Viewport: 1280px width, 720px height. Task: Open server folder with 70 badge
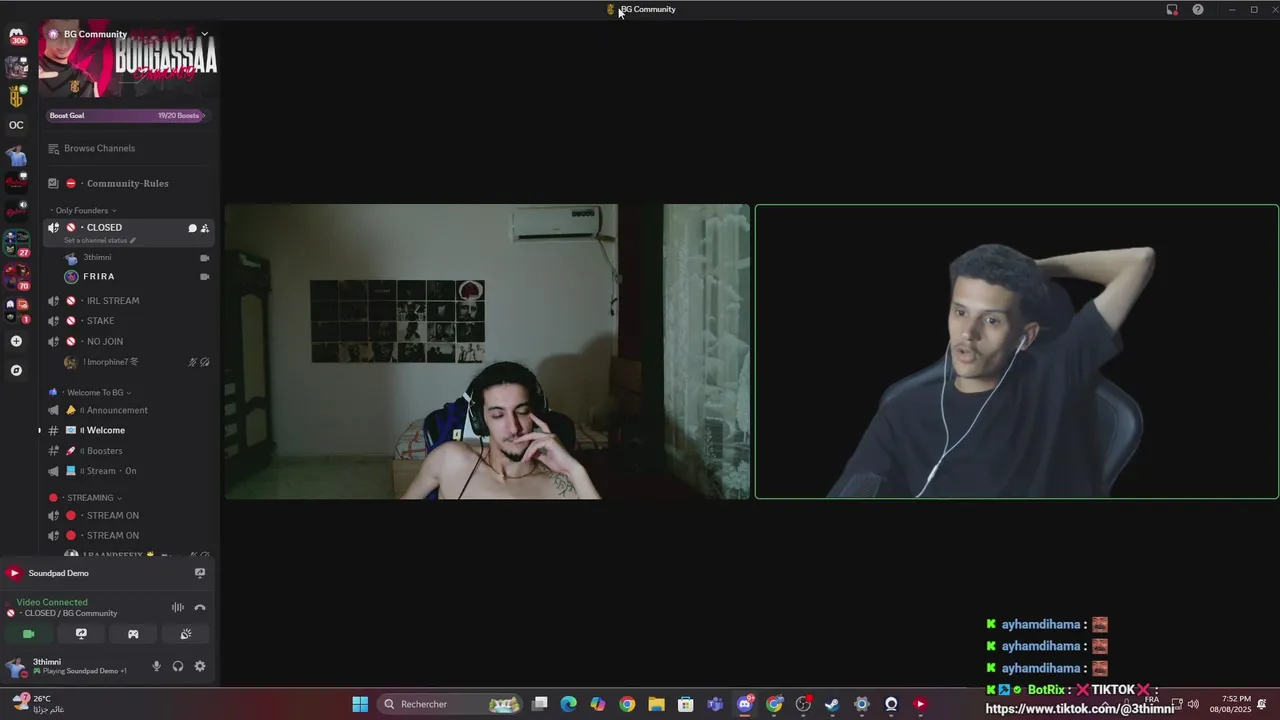16,275
